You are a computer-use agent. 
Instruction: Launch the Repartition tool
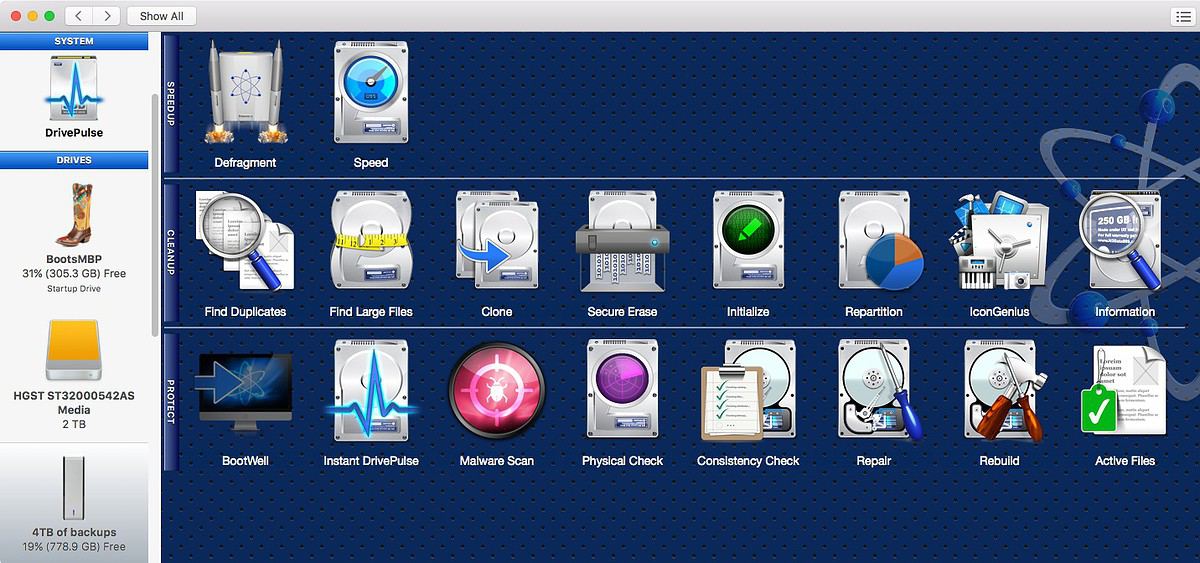pos(873,244)
